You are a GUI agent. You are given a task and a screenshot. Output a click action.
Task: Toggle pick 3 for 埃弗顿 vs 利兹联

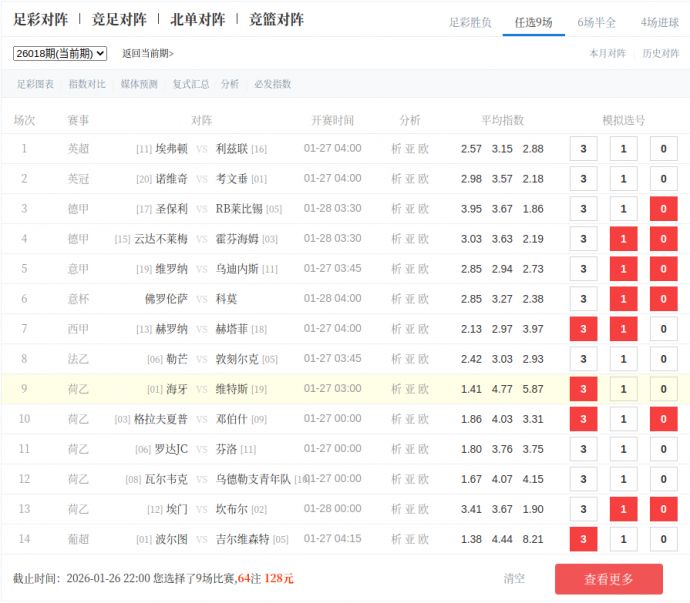pos(583,149)
